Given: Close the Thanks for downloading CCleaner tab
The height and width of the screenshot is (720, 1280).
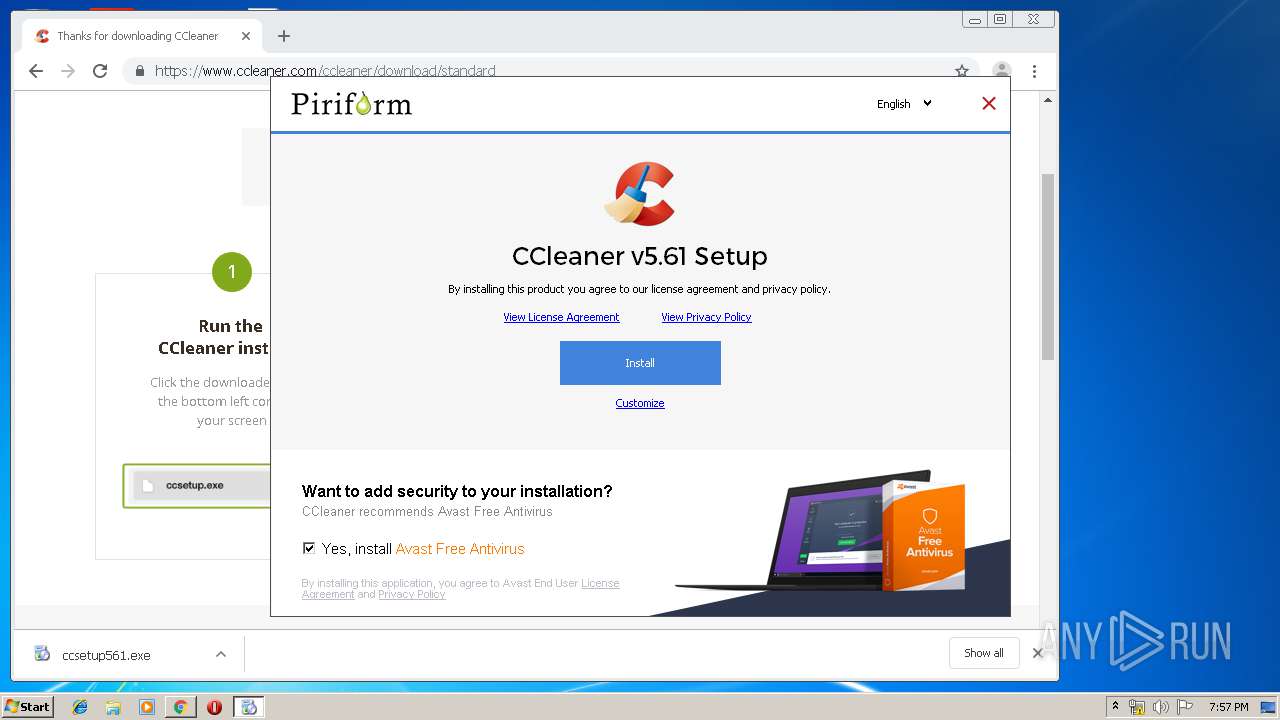Looking at the screenshot, I should (246, 36).
